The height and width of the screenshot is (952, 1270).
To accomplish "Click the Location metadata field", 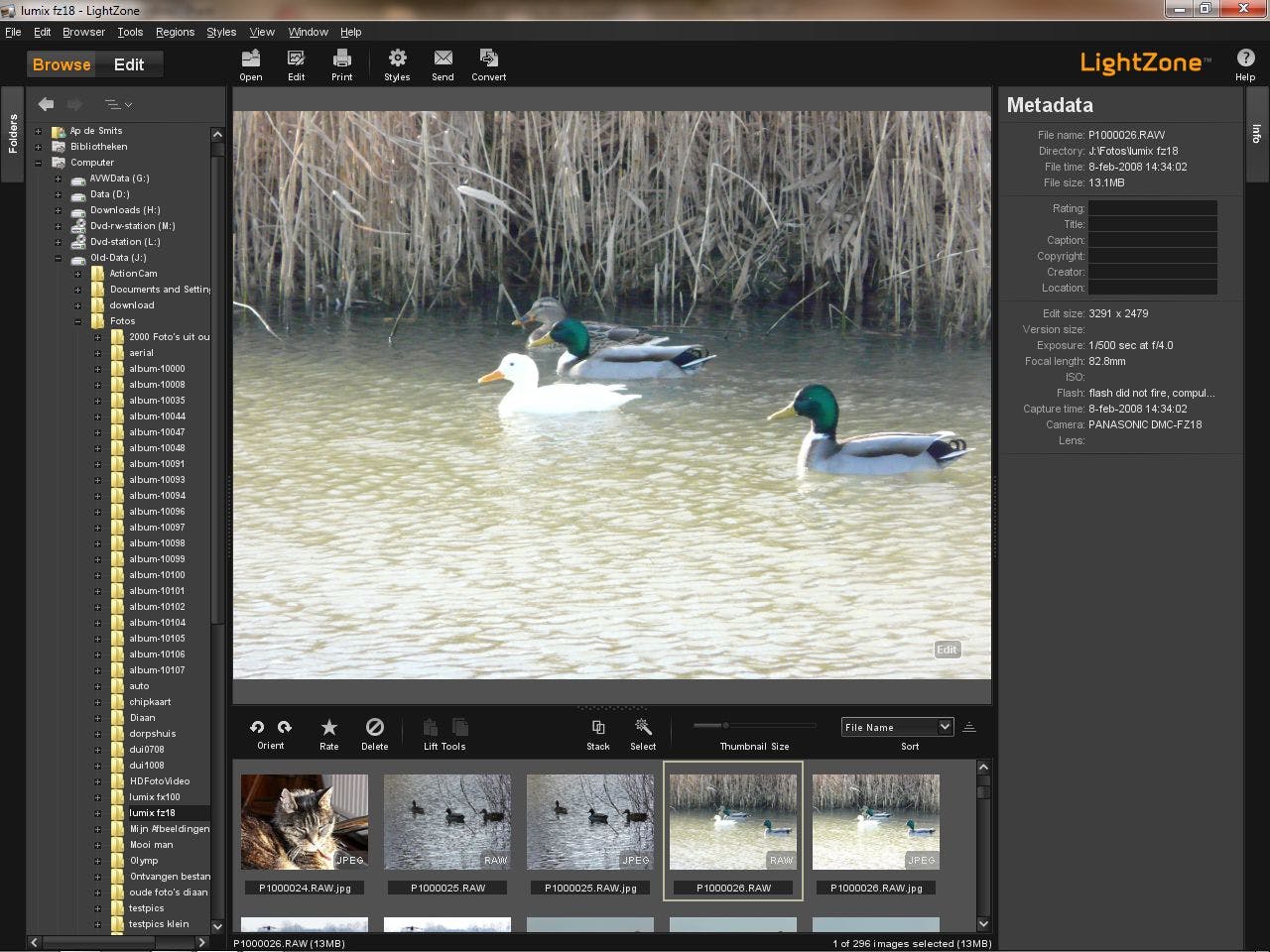I will 1153,288.
